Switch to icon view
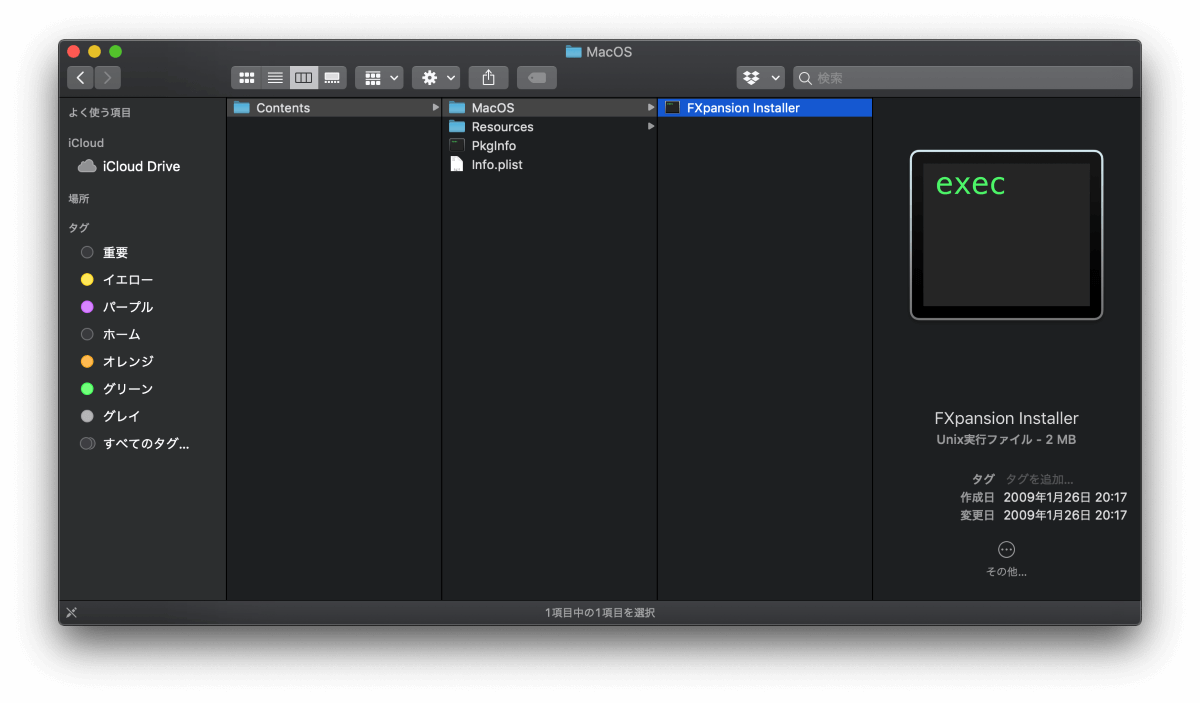 click(246, 77)
